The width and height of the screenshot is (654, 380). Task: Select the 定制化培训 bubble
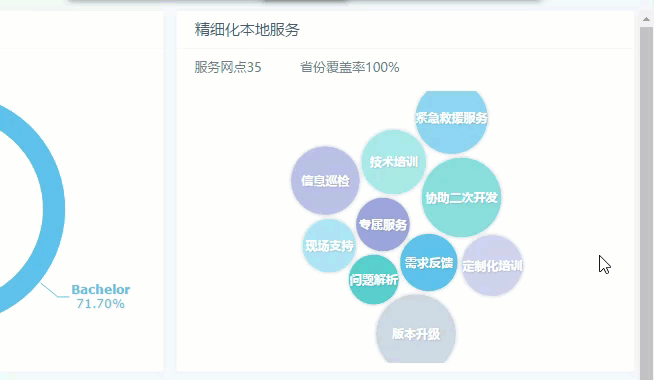pos(492,266)
